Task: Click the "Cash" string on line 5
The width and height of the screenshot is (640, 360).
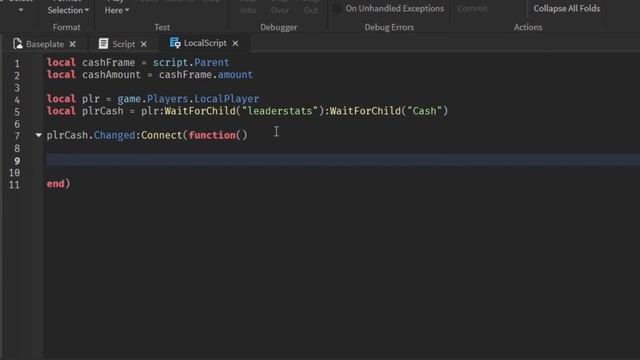Action: tap(424, 111)
